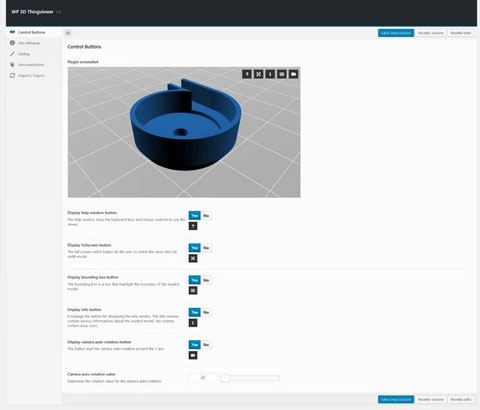Screen dimensions: 480x410
Task: Click the expand options icon beside the sidebar
Action: click(x=68, y=33)
